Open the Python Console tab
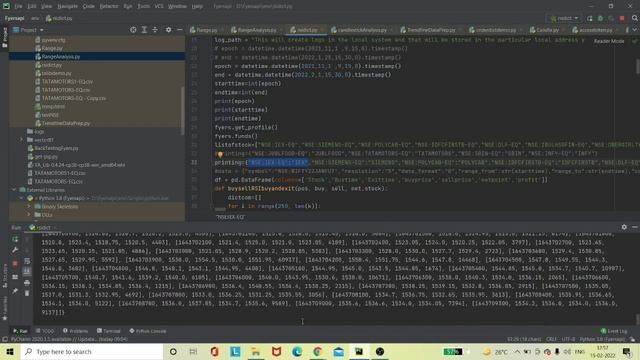The height and width of the screenshot is (360, 640). click(147, 331)
